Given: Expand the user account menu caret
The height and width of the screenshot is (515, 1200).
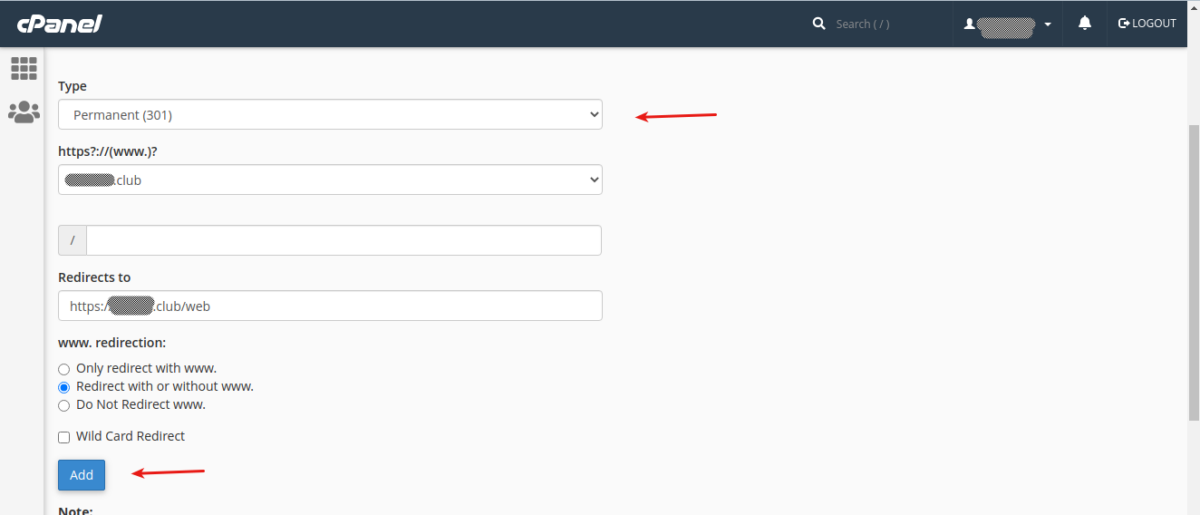Looking at the screenshot, I should 1047,24.
